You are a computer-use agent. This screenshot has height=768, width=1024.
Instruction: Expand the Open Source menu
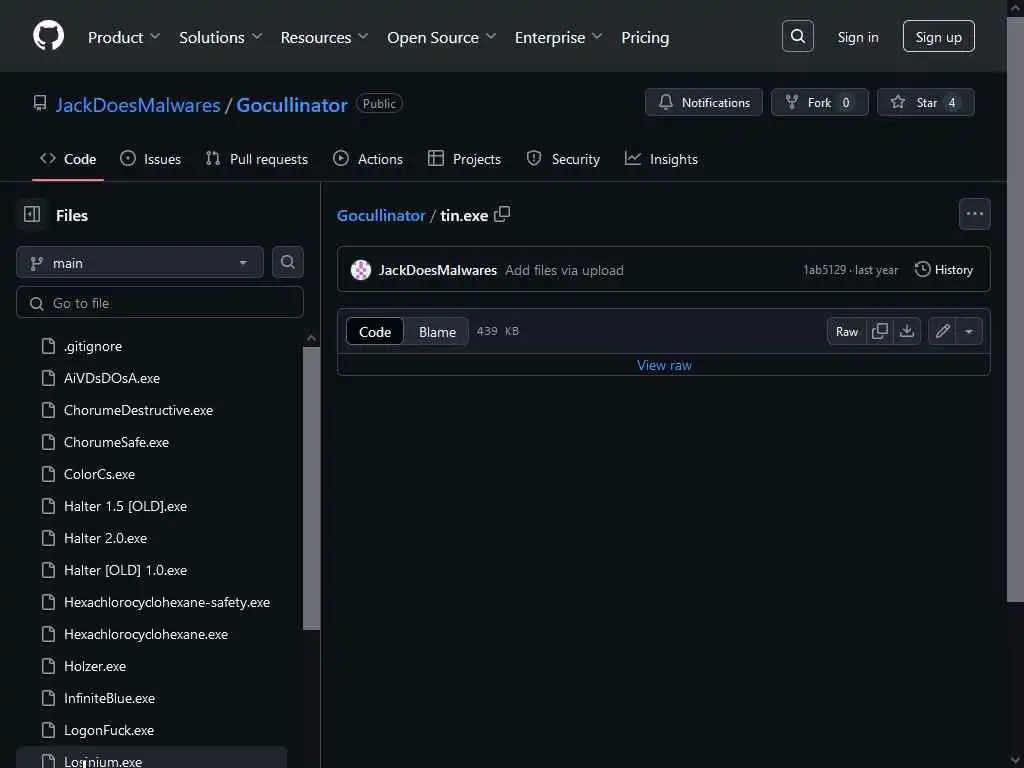click(x=441, y=37)
